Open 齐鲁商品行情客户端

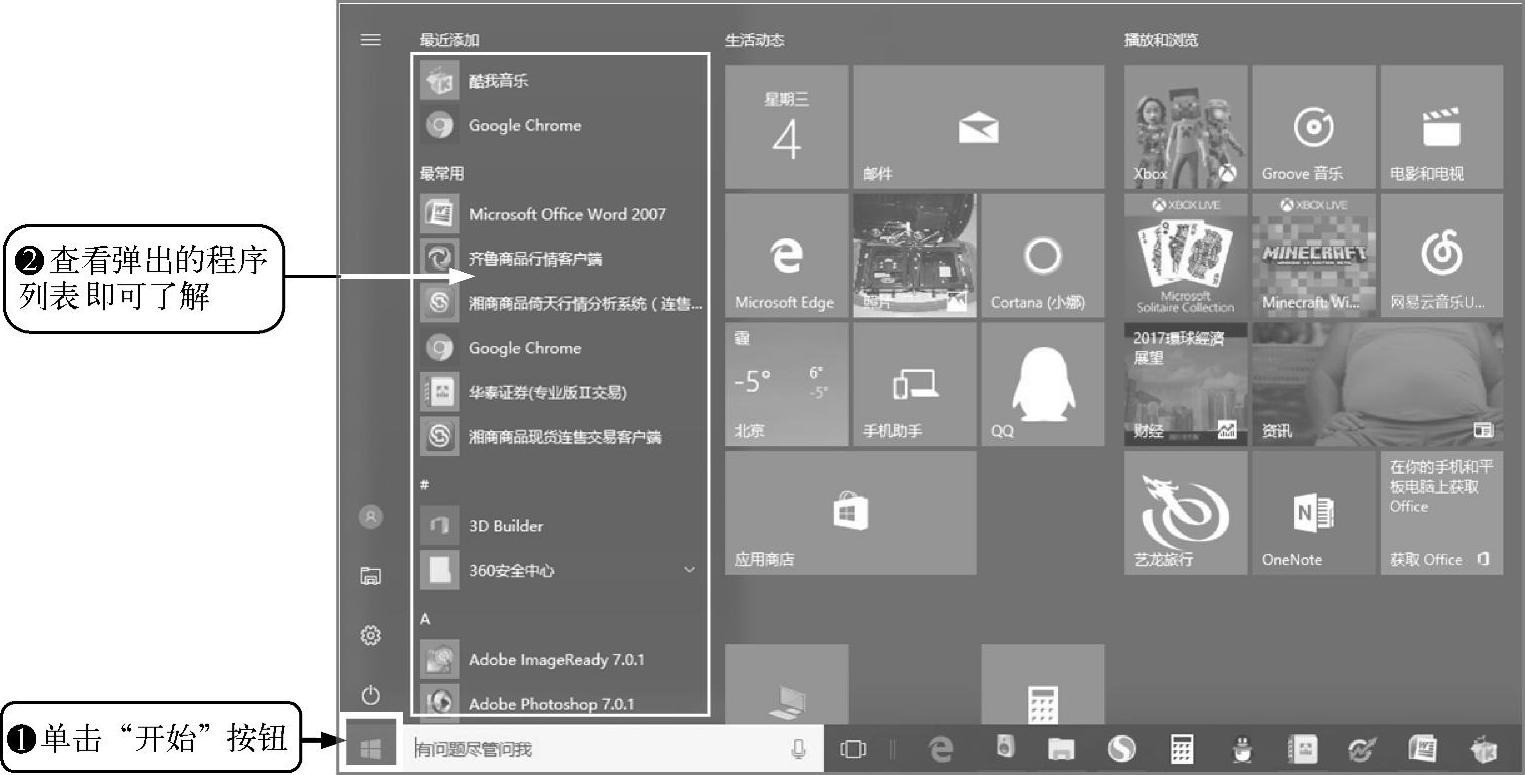pyautogui.click(x=560, y=259)
